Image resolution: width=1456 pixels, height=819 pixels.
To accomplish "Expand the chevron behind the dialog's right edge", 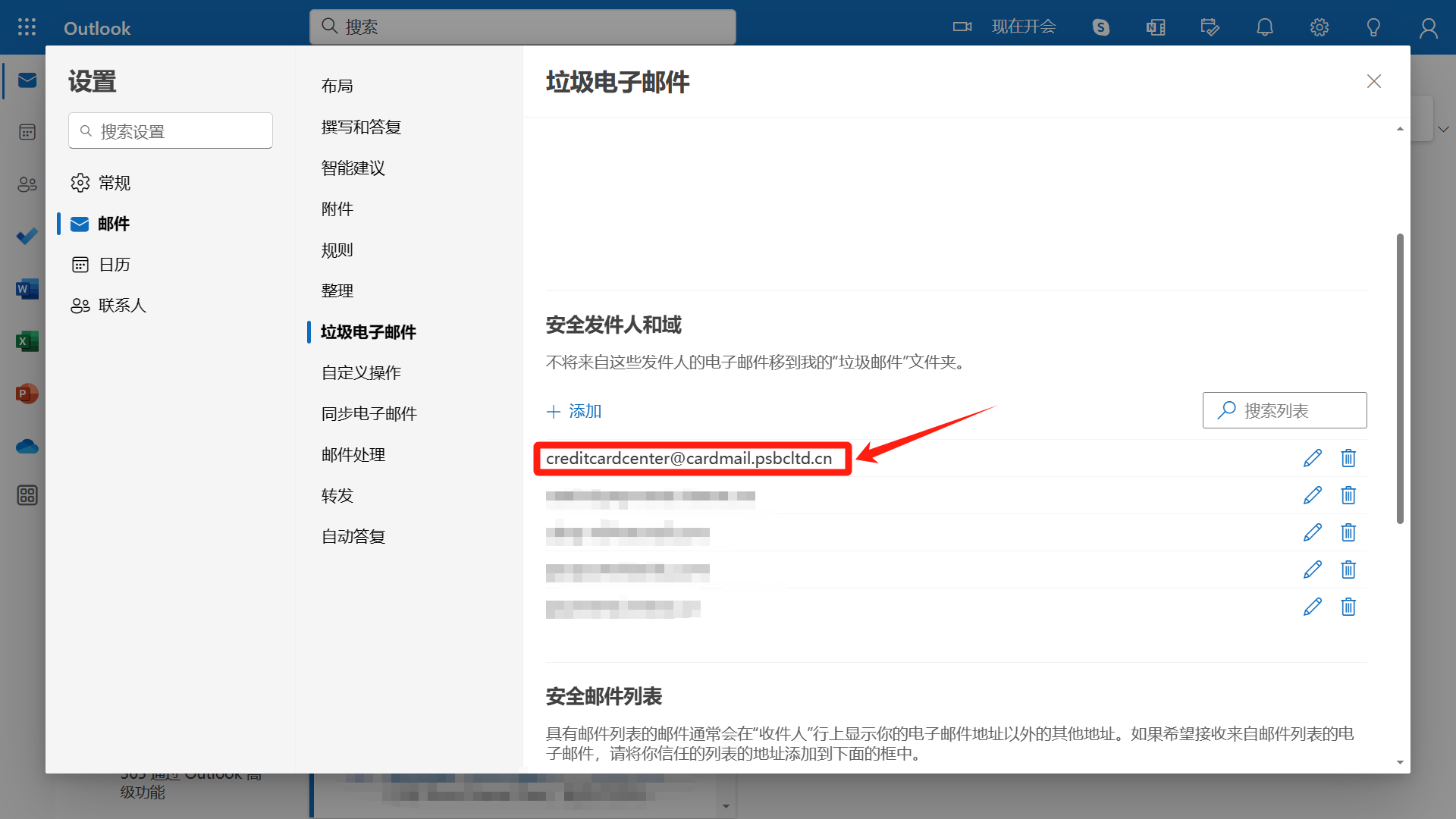I will tap(1443, 129).
